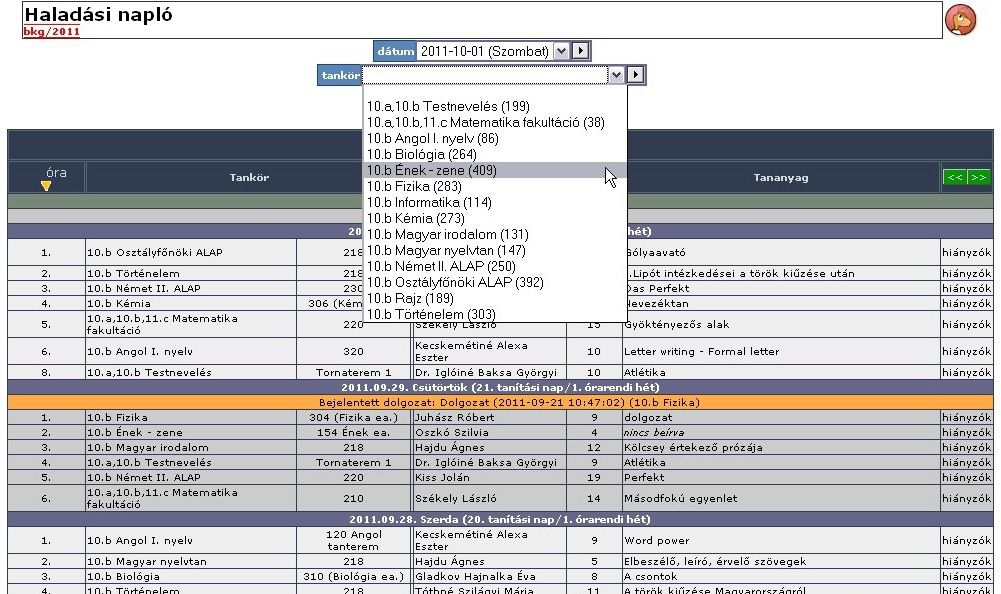Go to previous page with << button

point(955,178)
